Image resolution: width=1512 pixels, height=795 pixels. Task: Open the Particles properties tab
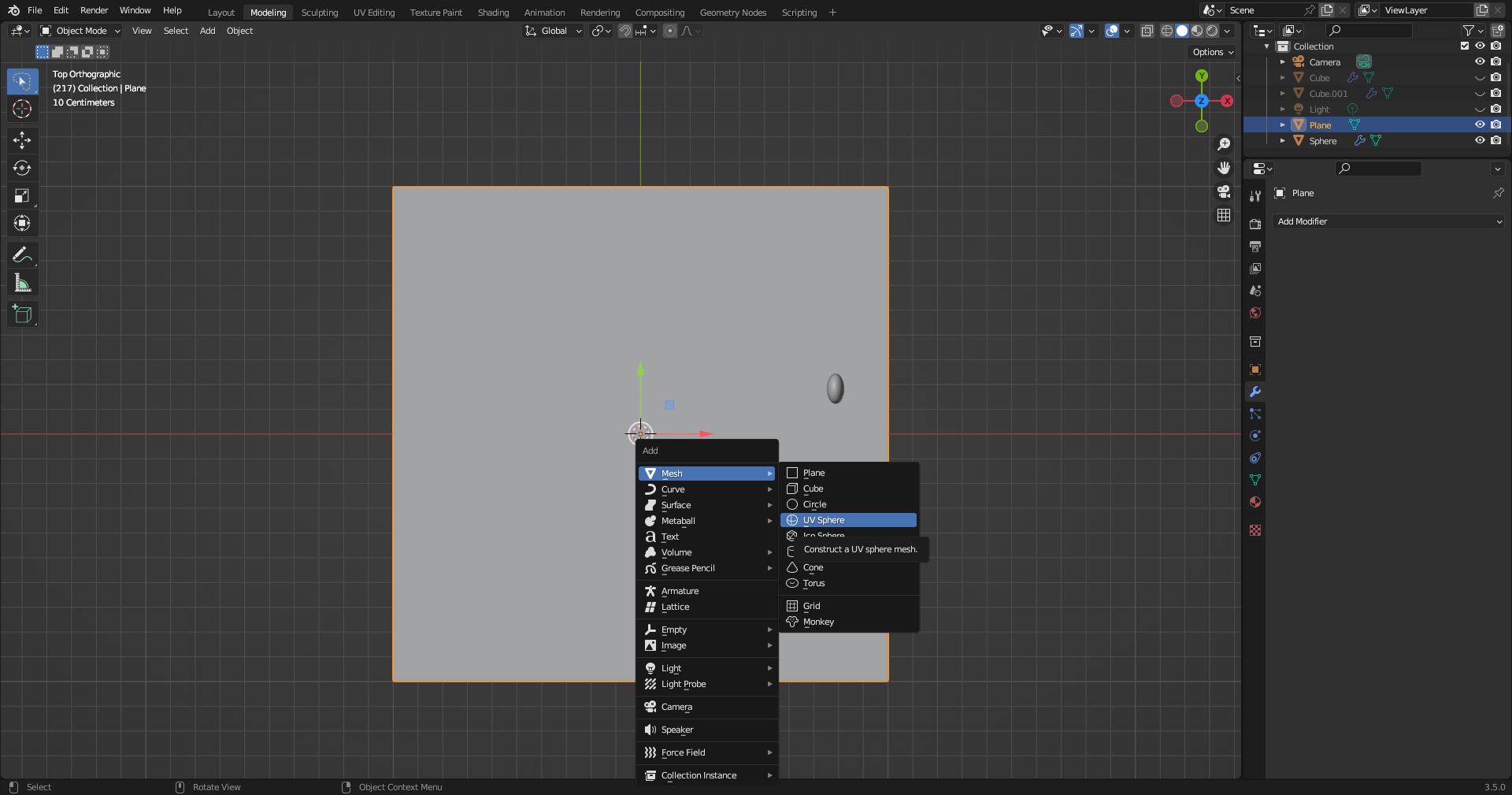click(x=1255, y=414)
